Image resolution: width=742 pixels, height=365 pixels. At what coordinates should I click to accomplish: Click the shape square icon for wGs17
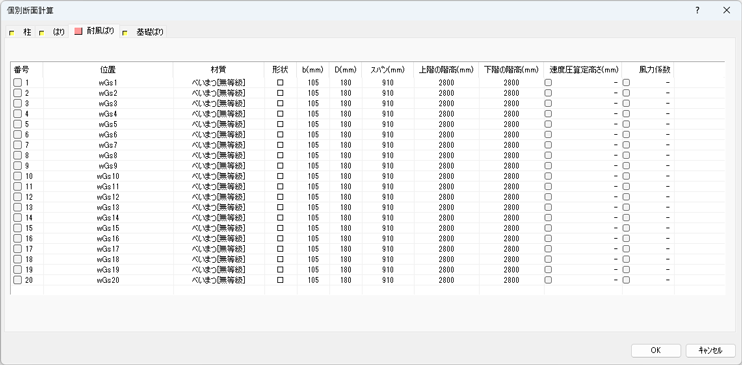pos(280,249)
